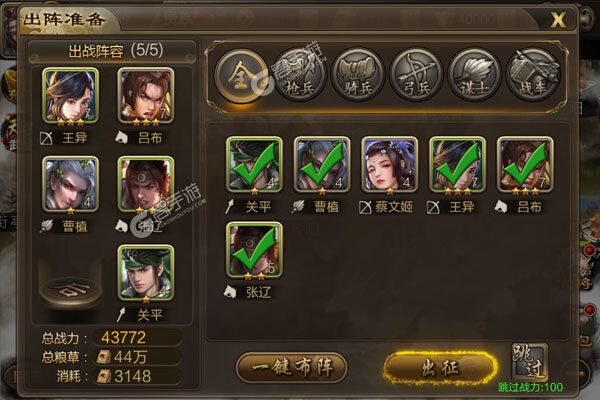Filter heroes by 战车 chariots
The image size is (600, 400).
[533, 75]
